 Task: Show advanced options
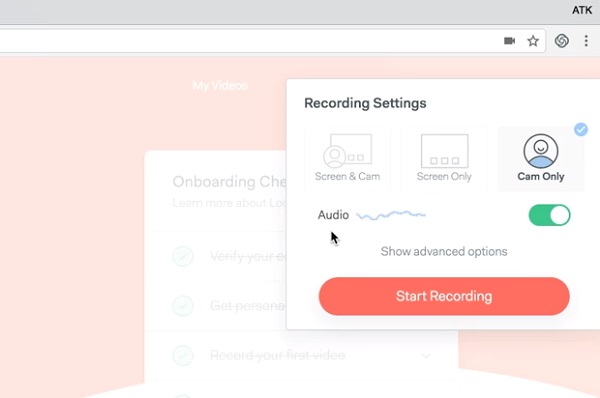tap(444, 251)
